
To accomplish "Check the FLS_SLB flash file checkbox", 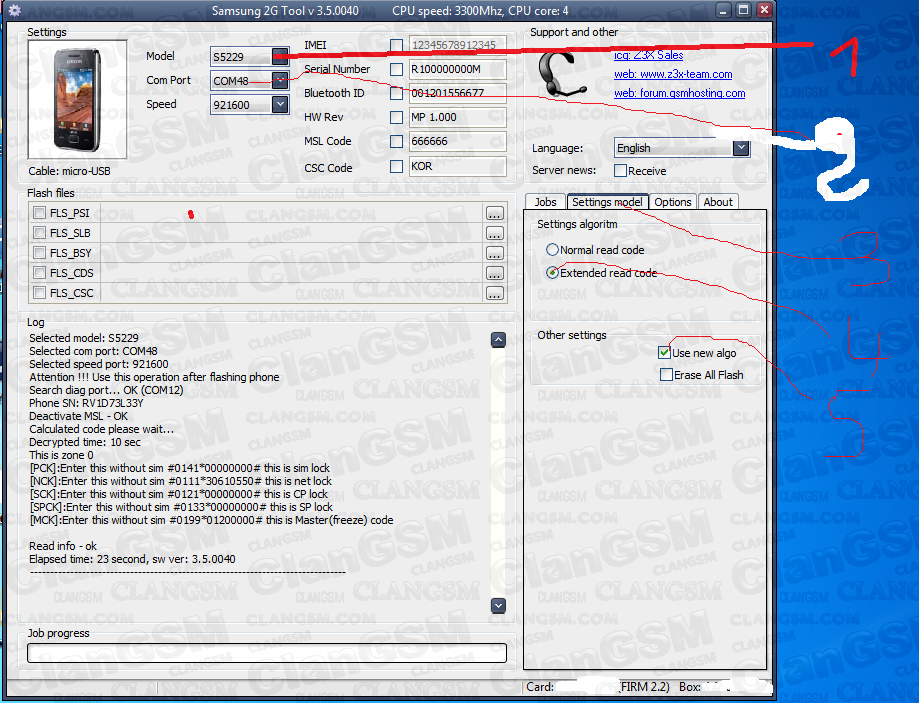I will click(x=39, y=233).
